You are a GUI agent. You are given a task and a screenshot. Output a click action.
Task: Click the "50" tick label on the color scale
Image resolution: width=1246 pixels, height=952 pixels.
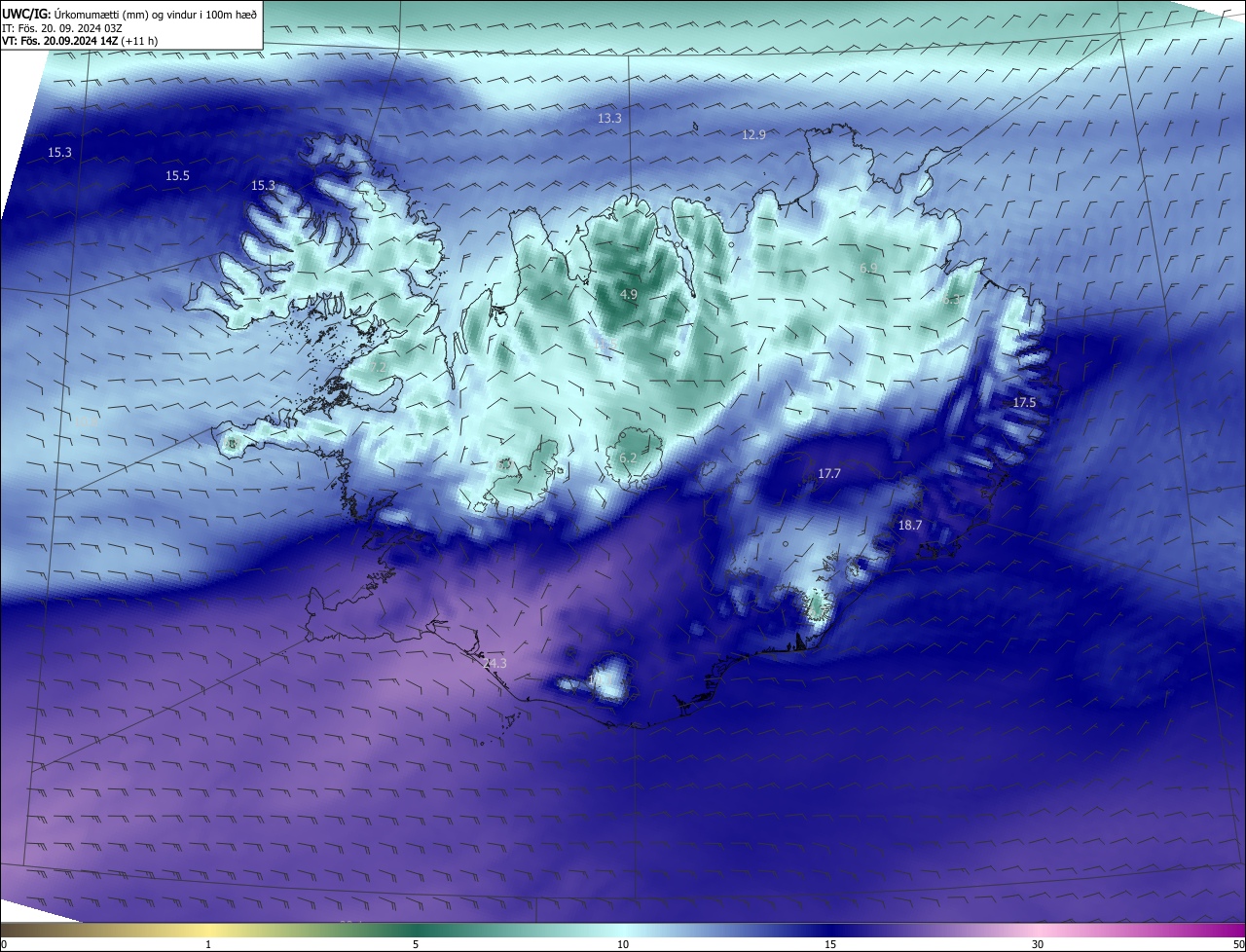1238,944
